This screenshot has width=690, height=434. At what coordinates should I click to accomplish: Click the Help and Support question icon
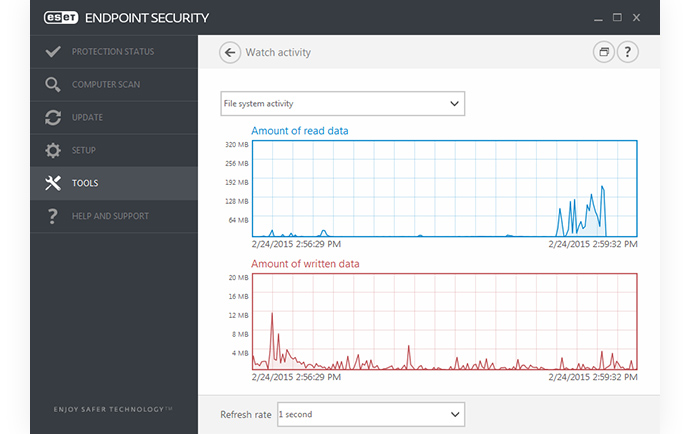pyautogui.click(x=53, y=216)
